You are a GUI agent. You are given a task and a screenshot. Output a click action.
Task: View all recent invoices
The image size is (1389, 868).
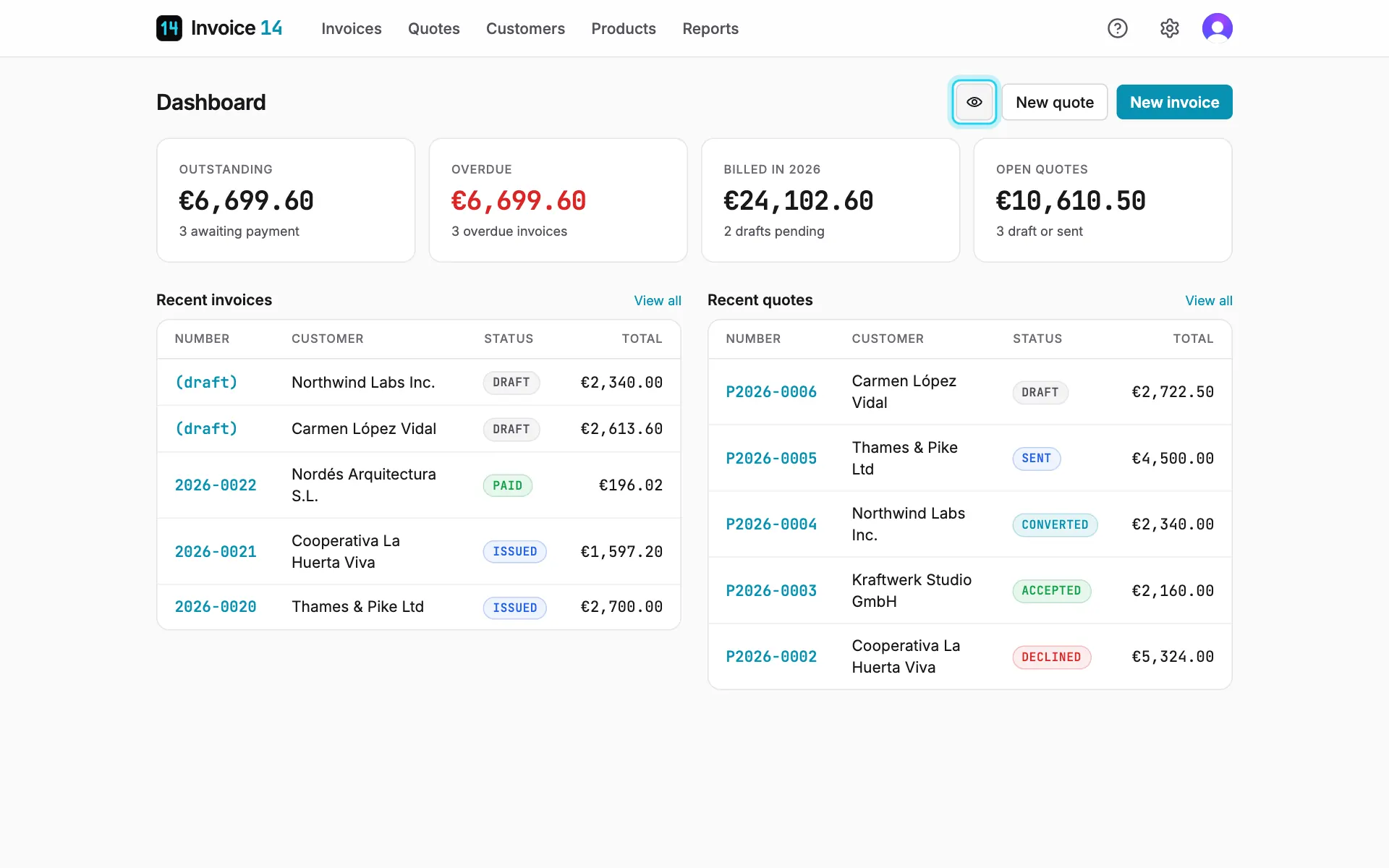pos(658,300)
